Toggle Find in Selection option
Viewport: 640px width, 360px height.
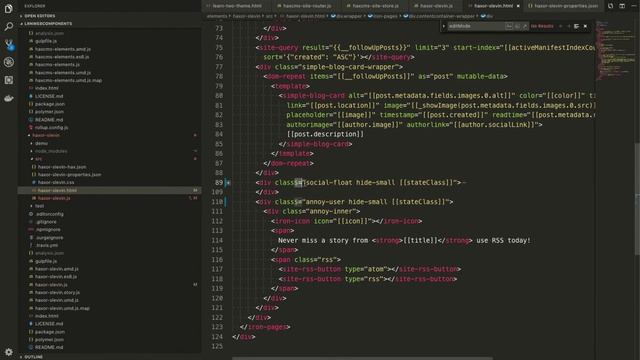tap(576, 26)
